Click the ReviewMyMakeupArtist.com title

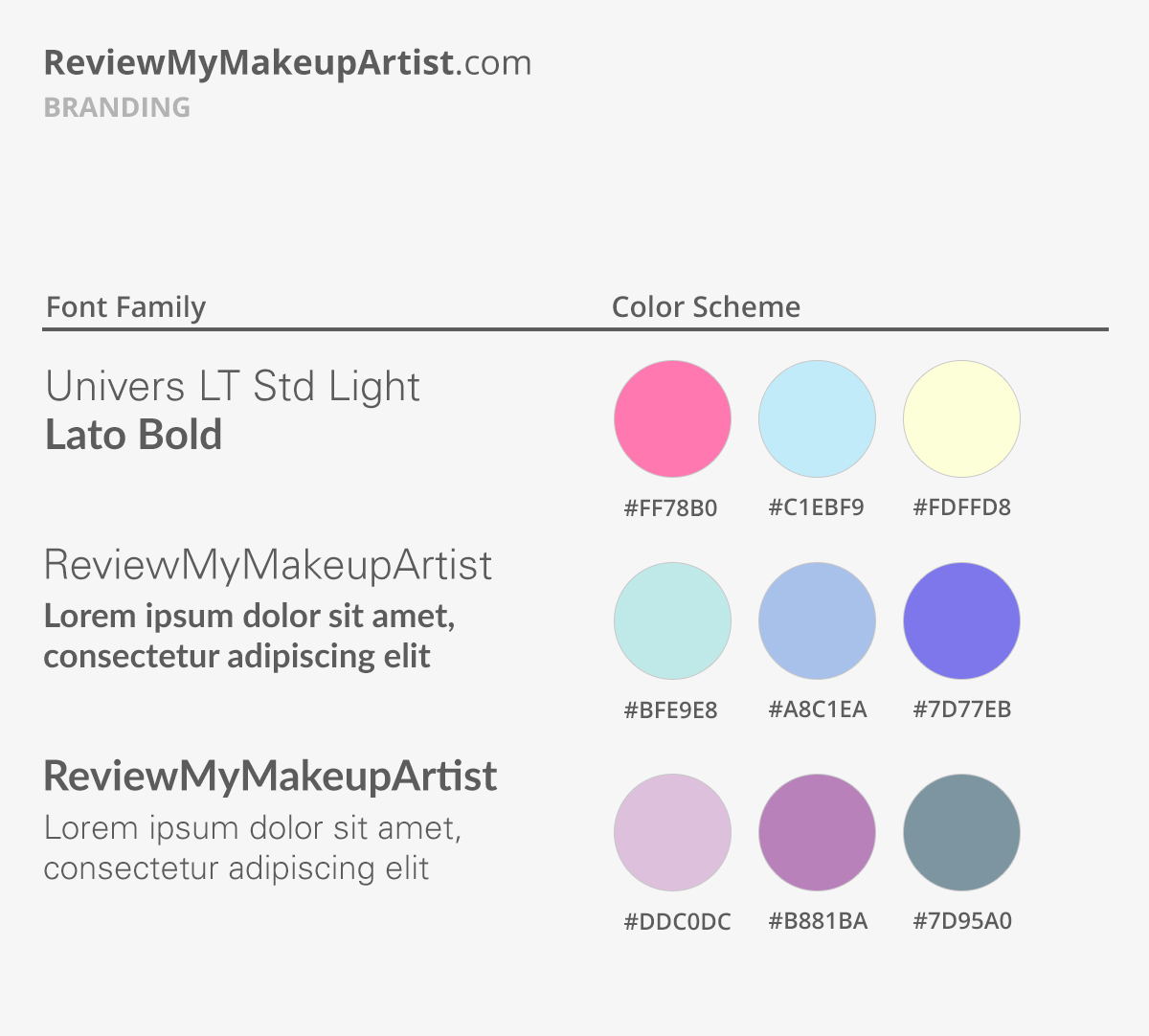coord(287,63)
